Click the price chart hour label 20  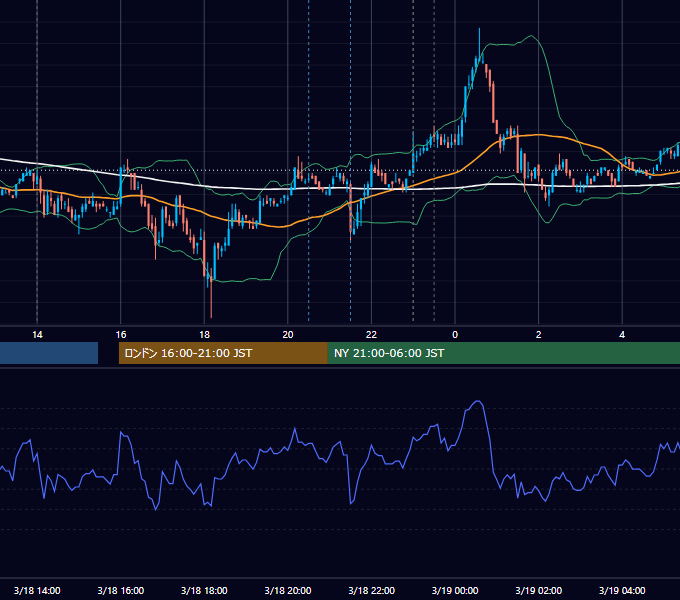click(x=288, y=335)
